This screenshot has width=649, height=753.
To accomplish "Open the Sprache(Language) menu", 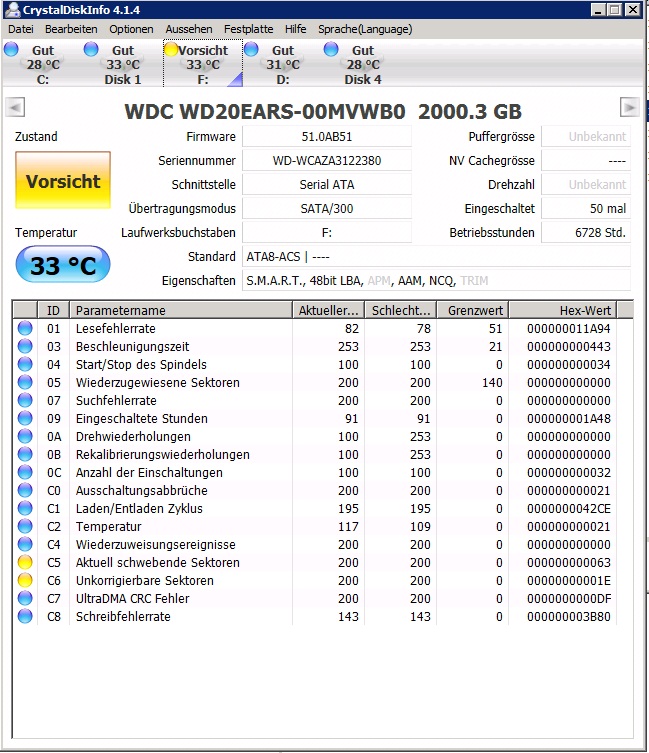I will [365, 29].
